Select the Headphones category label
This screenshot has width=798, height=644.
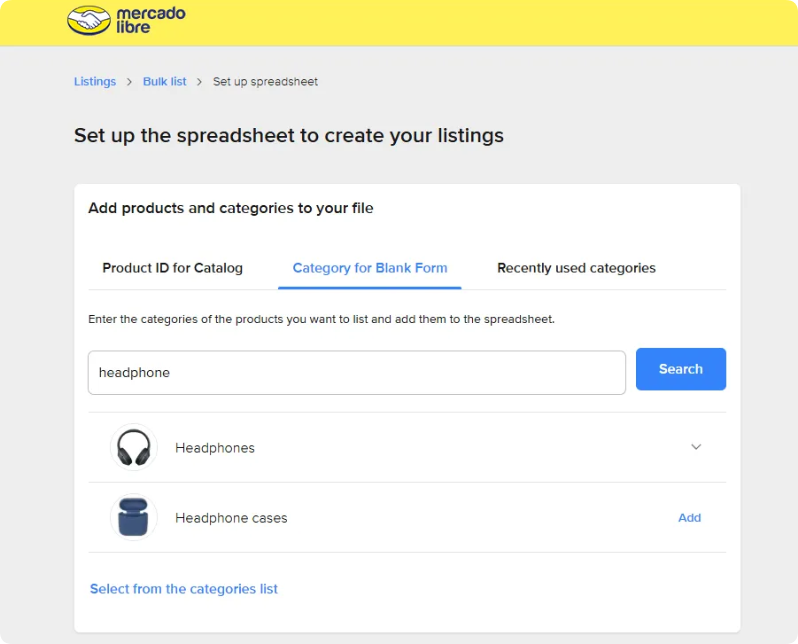tap(215, 448)
